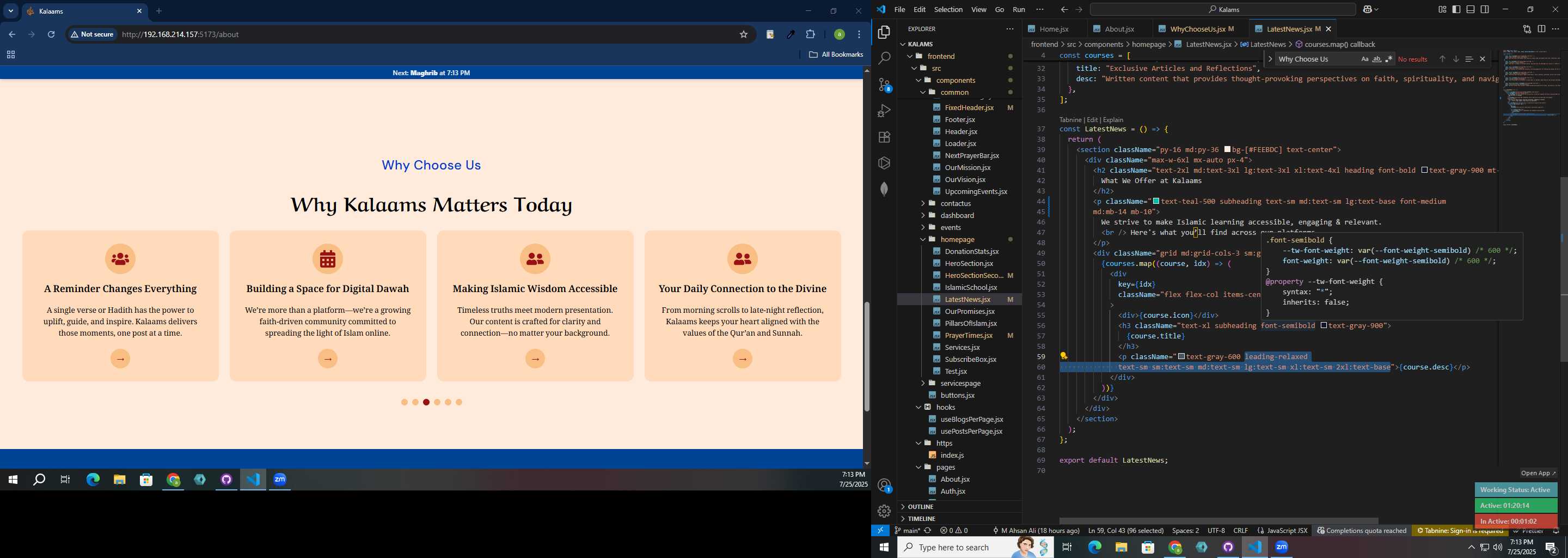Bookmark this page with star icon in Chrome

click(x=743, y=35)
